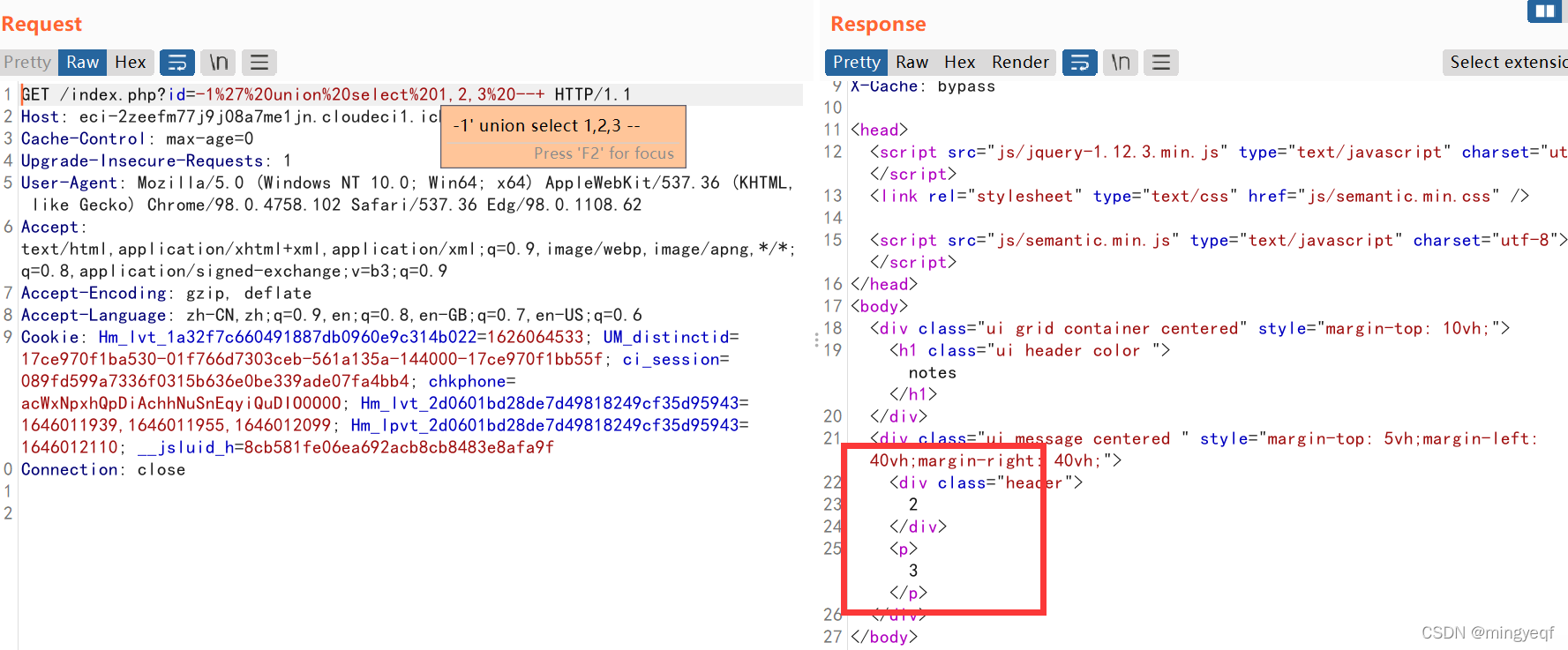Click the Request panel title

41,24
